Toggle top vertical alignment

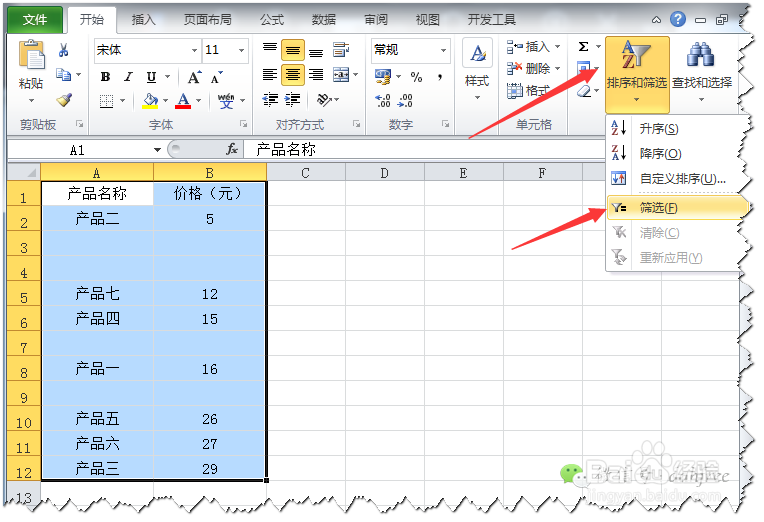tap(269, 49)
